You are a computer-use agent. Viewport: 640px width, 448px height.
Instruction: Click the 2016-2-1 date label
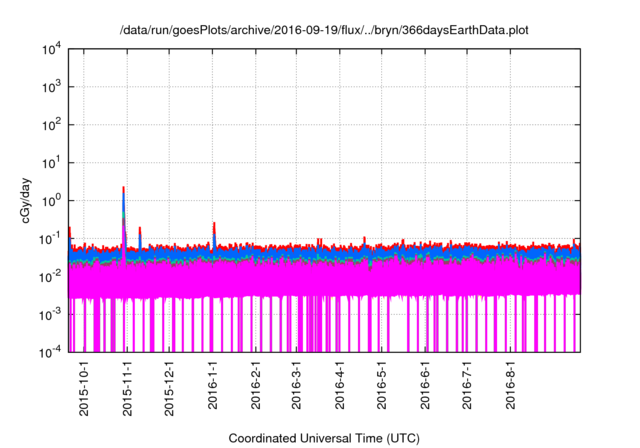(256, 385)
